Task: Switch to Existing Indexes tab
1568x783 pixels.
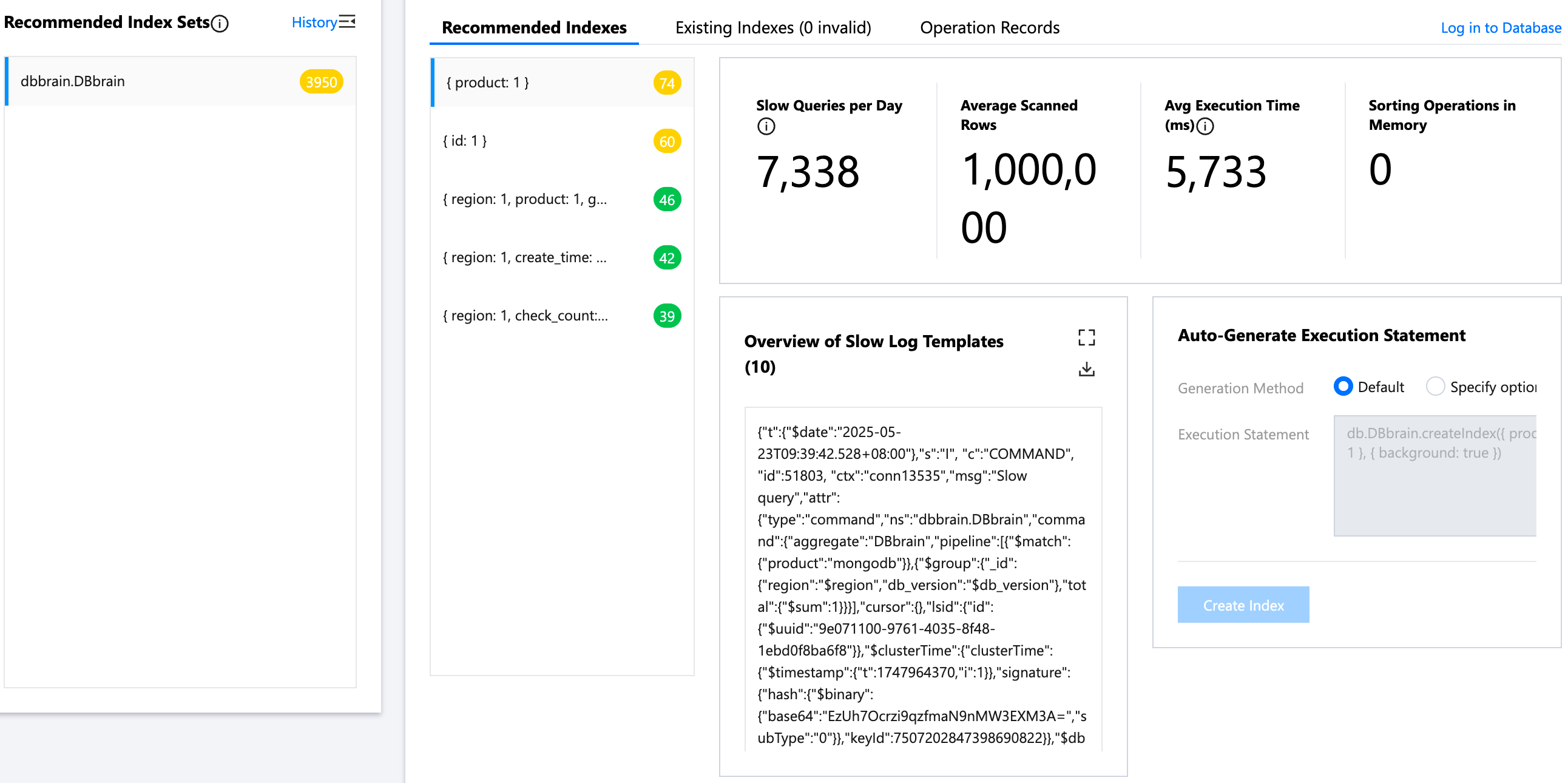Action: tap(772, 28)
